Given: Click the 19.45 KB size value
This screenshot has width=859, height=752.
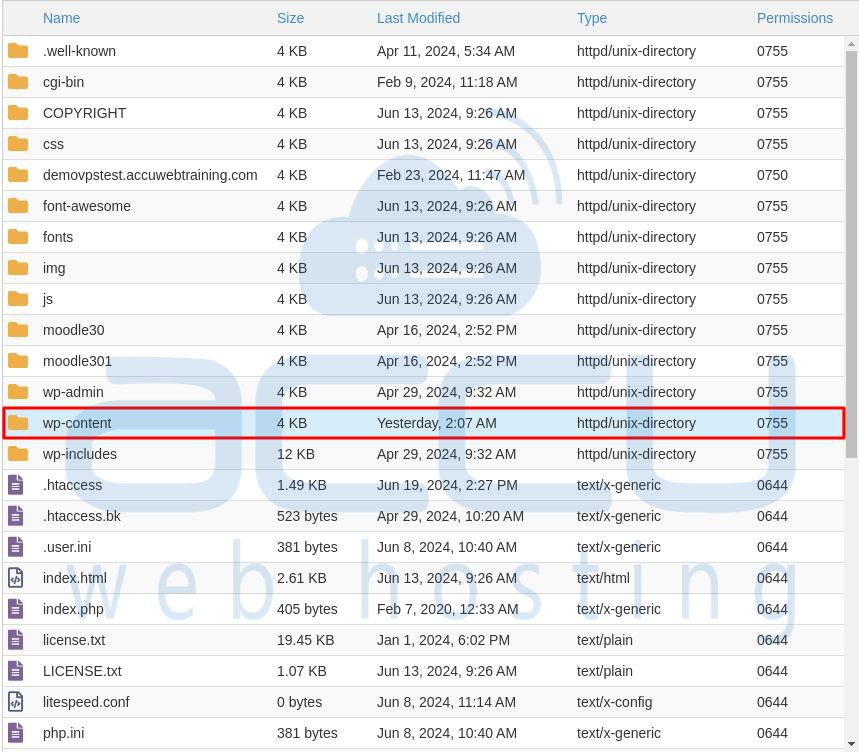Looking at the screenshot, I should point(305,640).
